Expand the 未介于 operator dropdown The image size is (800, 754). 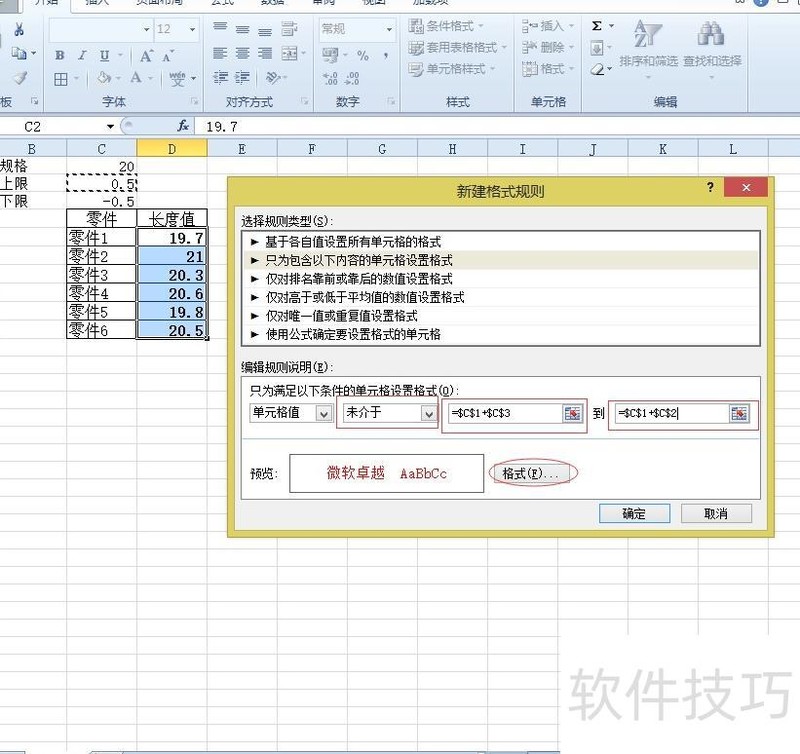(x=428, y=414)
